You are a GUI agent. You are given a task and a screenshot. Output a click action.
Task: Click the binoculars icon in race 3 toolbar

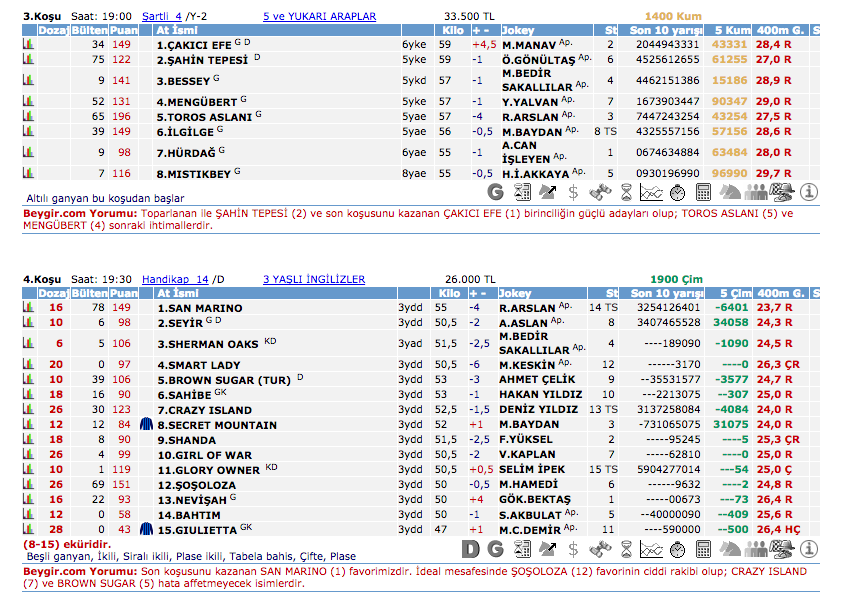click(600, 191)
